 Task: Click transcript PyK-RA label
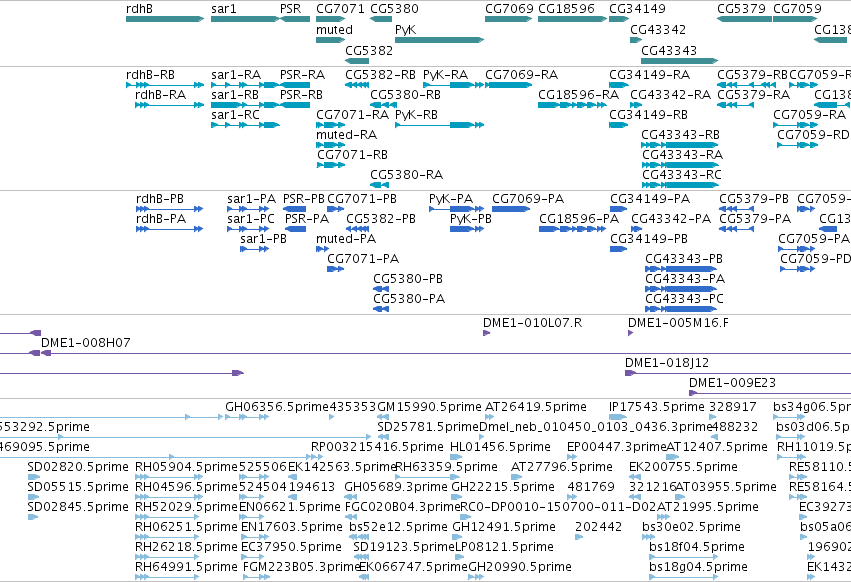click(446, 75)
